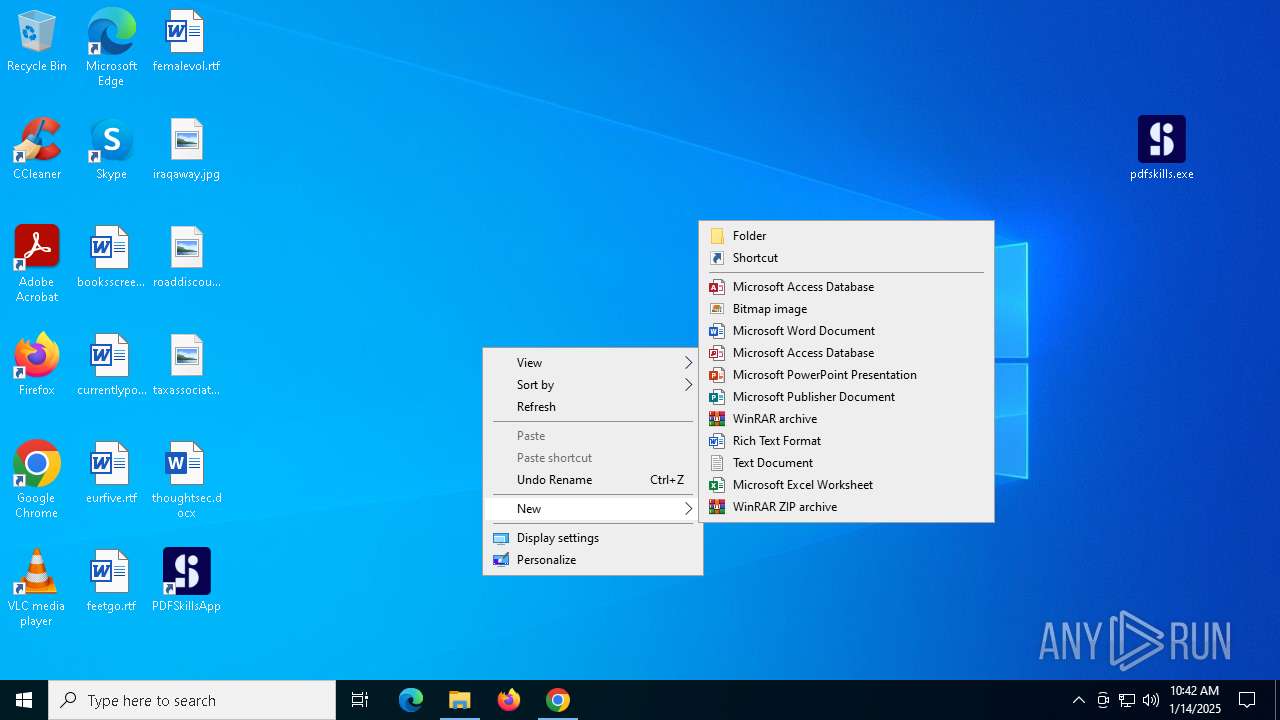Expand the Sort by submenu
The image size is (1280, 720).
(593, 385)
